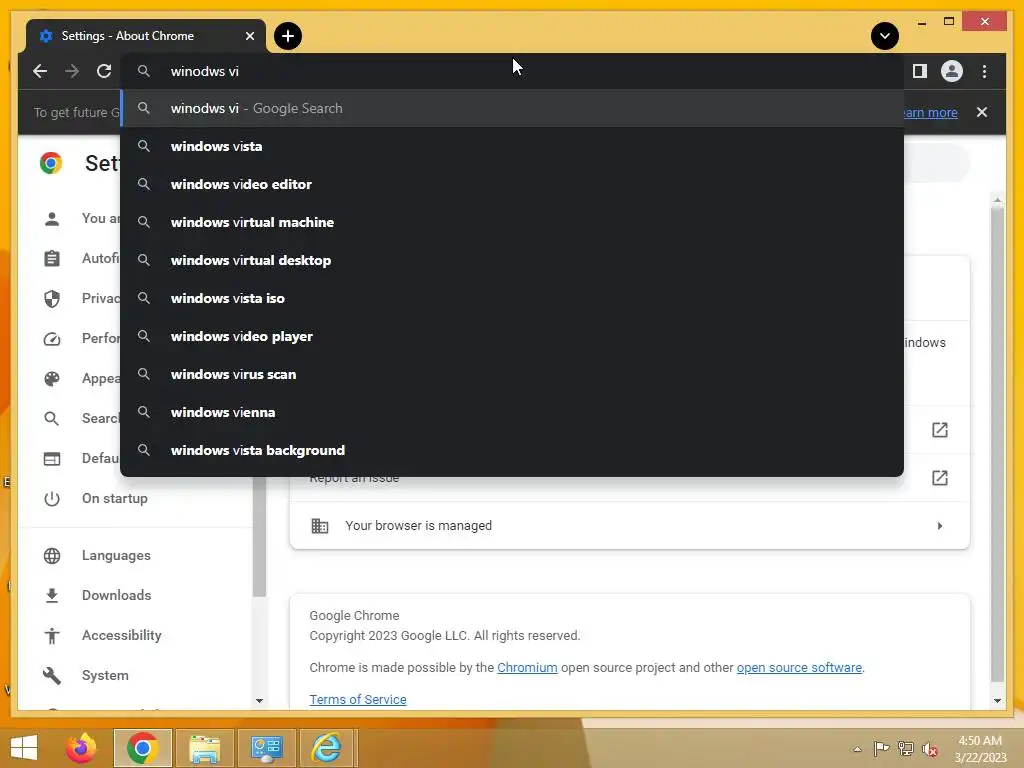
Task: Close the 'Settings - About Chrome' tab
Action: tap(250, 36)
